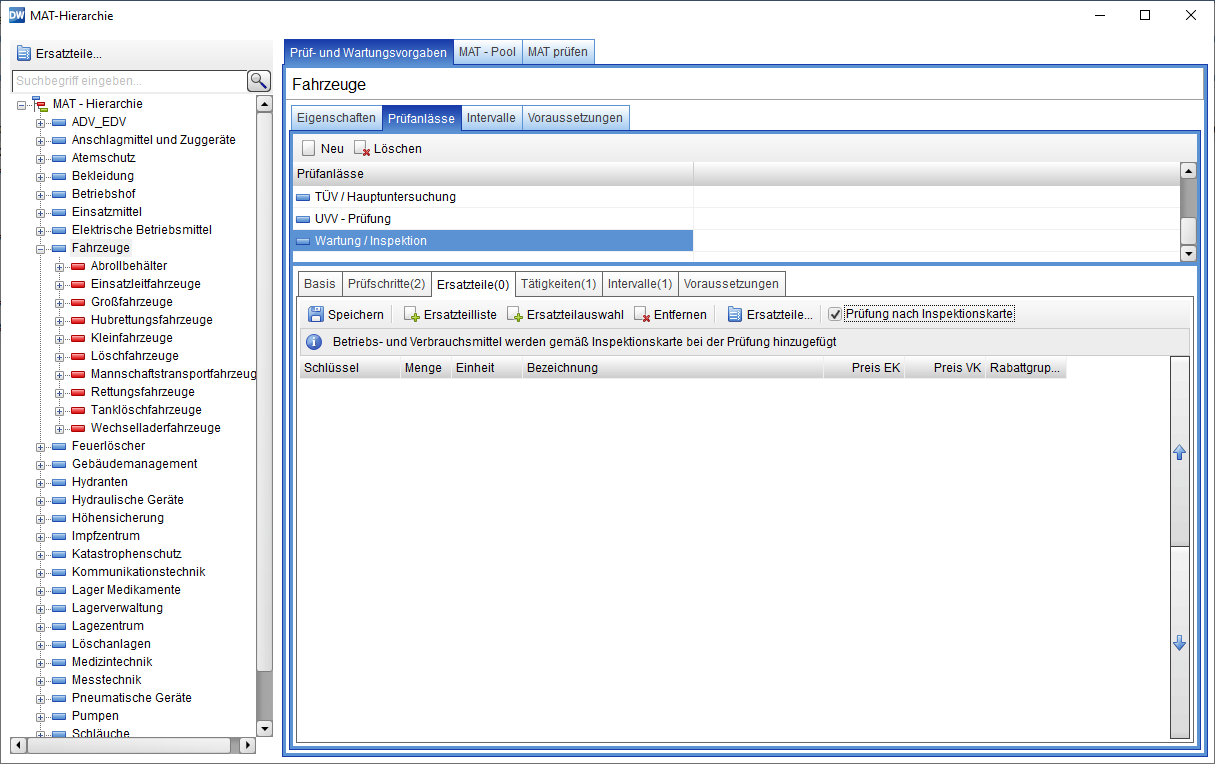This screenshot has height=764, width=1215.
Task: Click the Neu document icon
Action: tap(309, 148)
